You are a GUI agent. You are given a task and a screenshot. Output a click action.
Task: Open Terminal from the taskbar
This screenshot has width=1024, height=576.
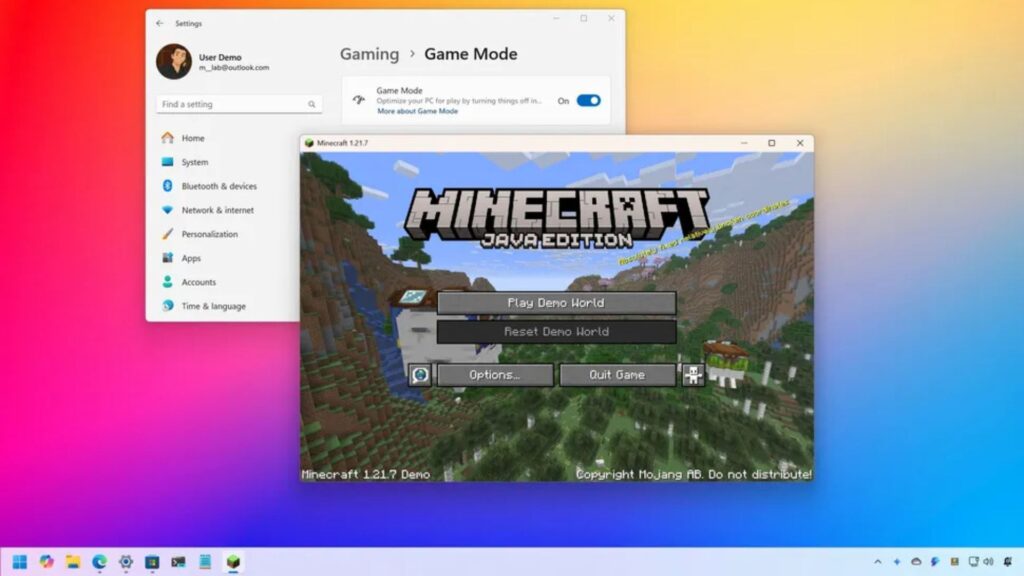[178, 562]
